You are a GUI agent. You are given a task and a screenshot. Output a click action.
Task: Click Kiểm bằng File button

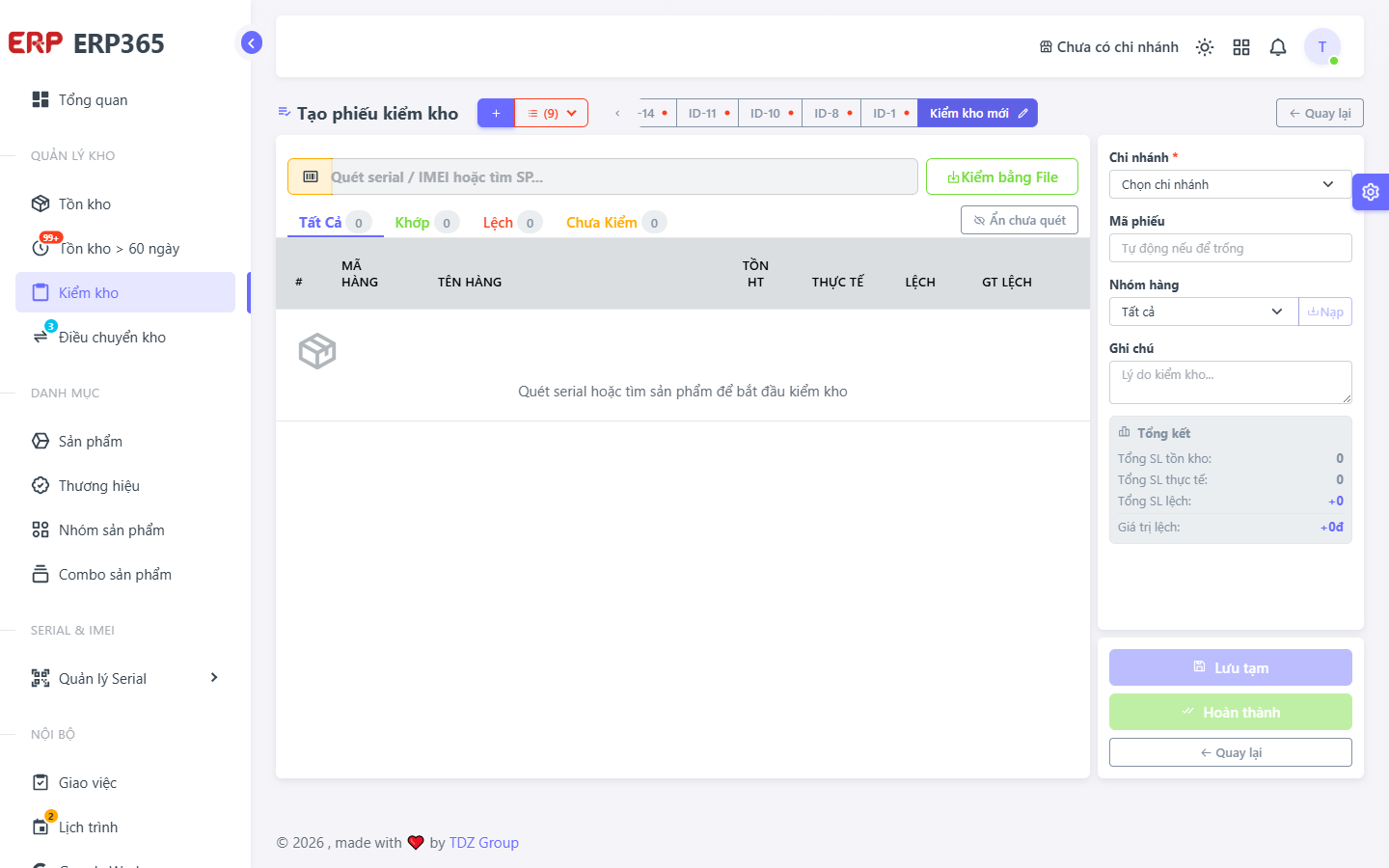tap(1002, 176)
